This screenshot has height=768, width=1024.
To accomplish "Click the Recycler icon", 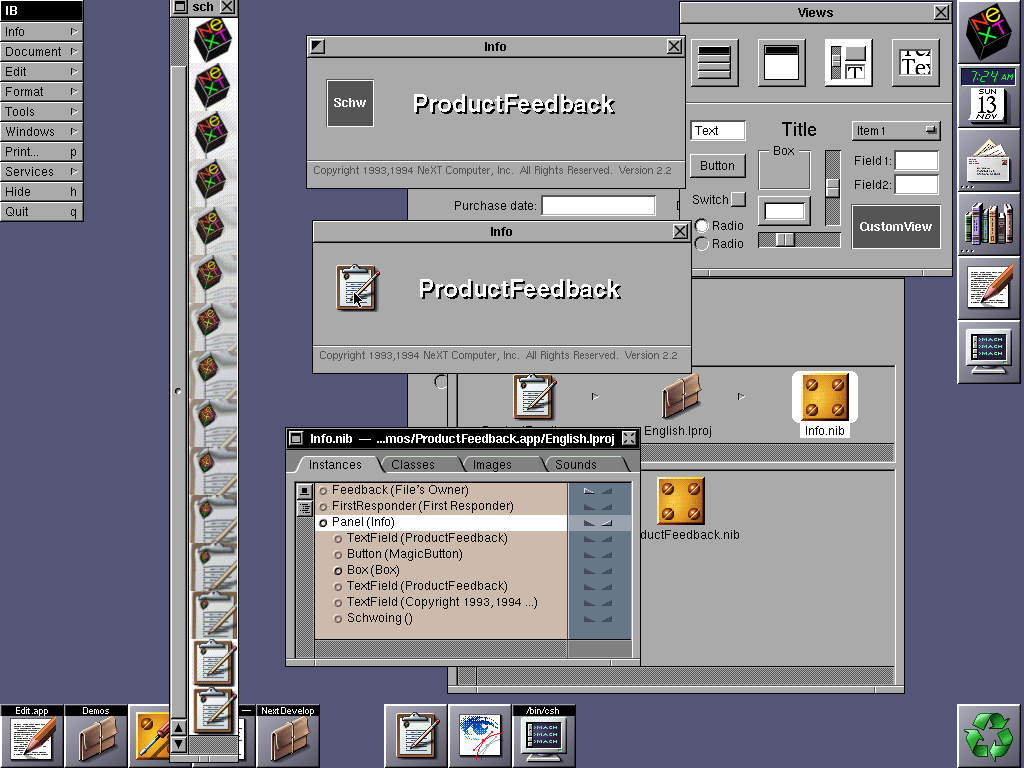I will tap(988, 736).
